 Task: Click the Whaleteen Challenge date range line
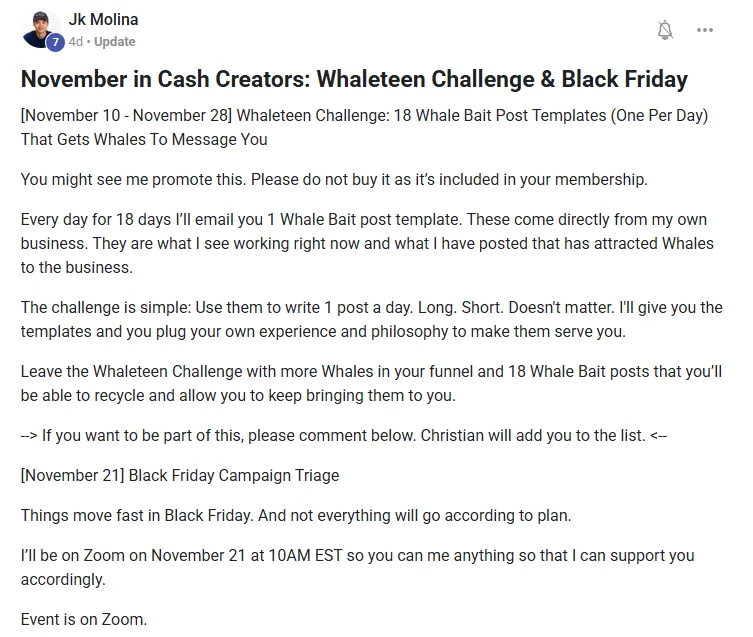click(364, 115)
